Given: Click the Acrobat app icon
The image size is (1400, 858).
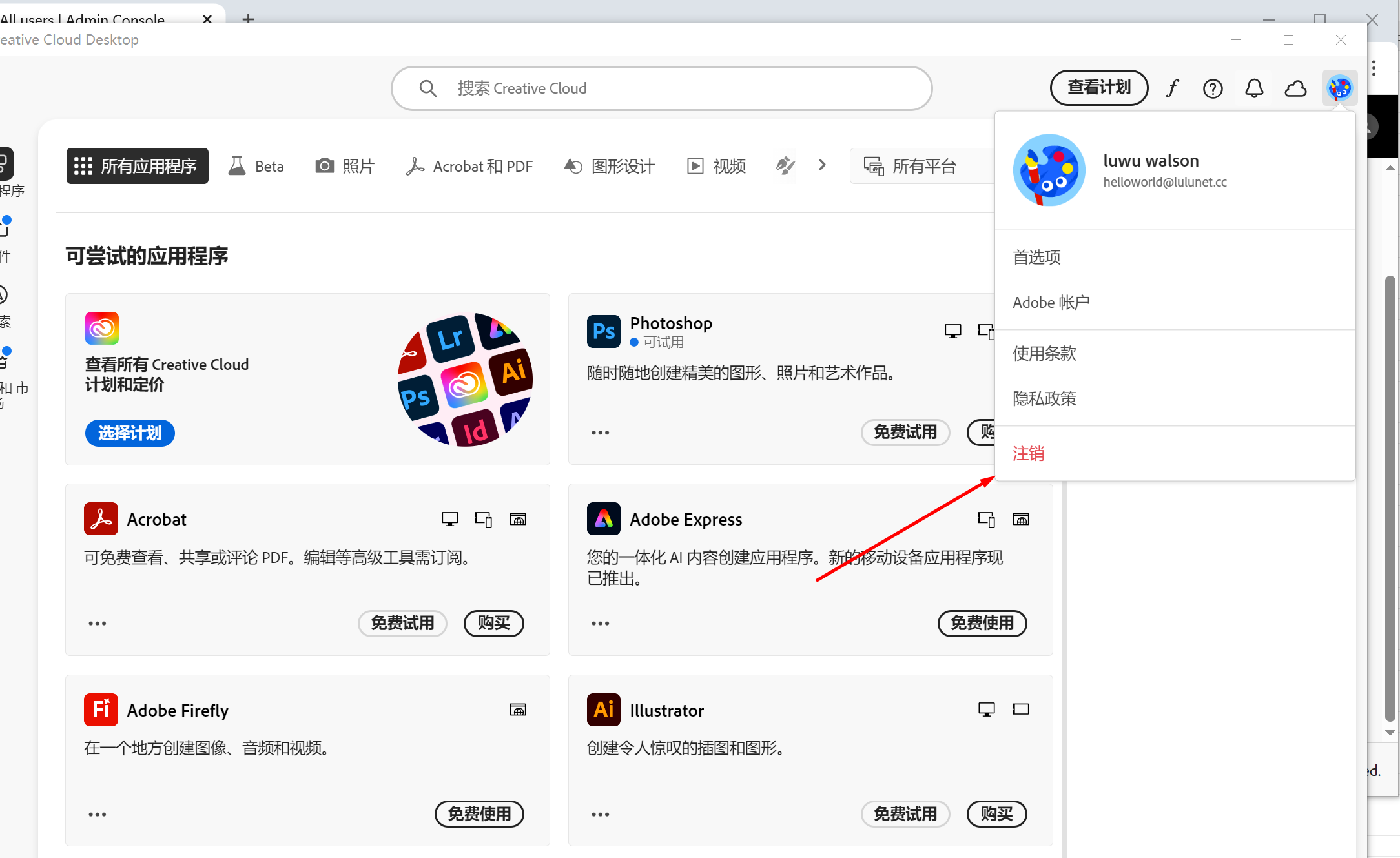Looking at the screenshot, I should coord(101,518).
